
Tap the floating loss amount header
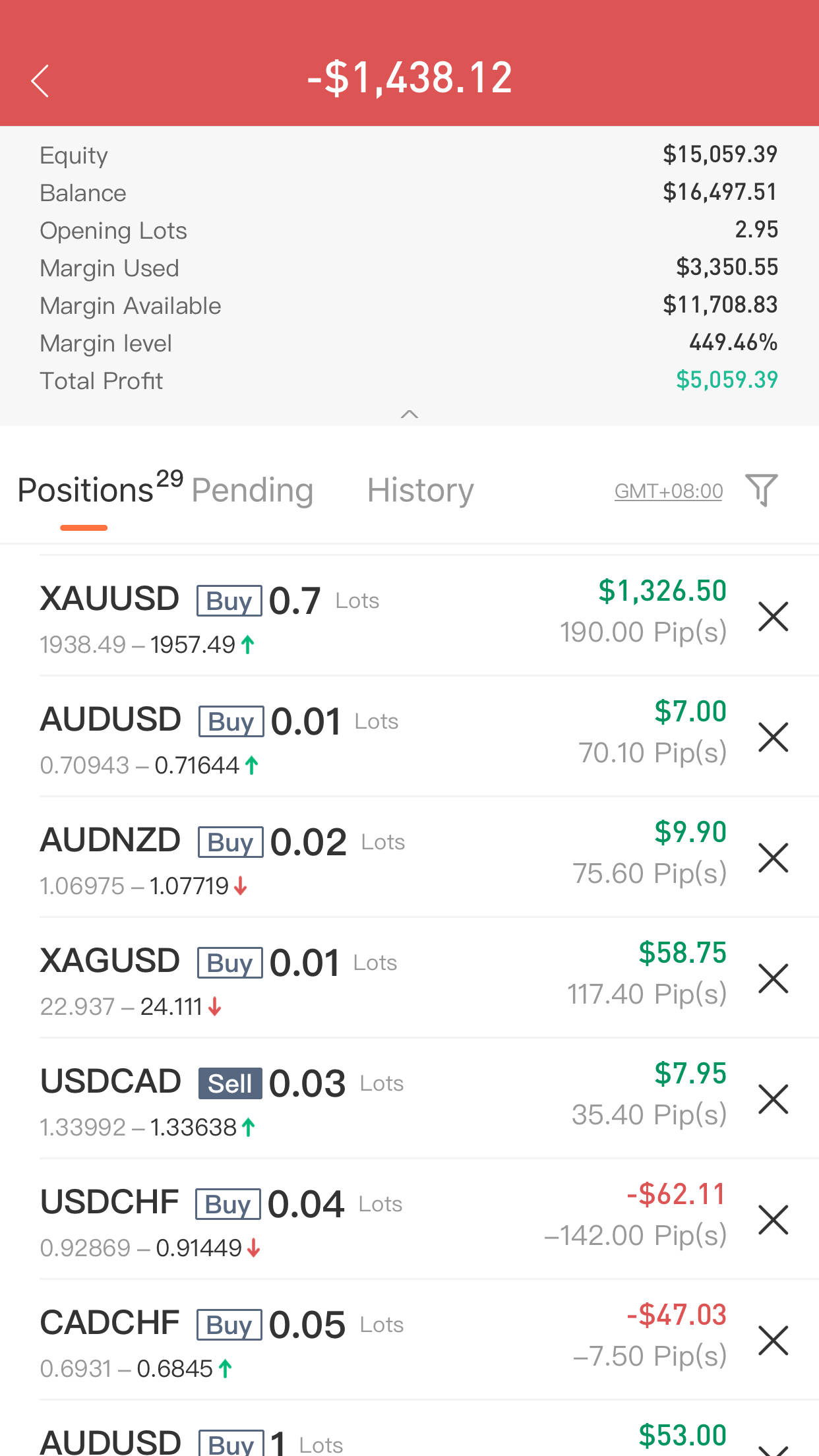tap(409, 78)
